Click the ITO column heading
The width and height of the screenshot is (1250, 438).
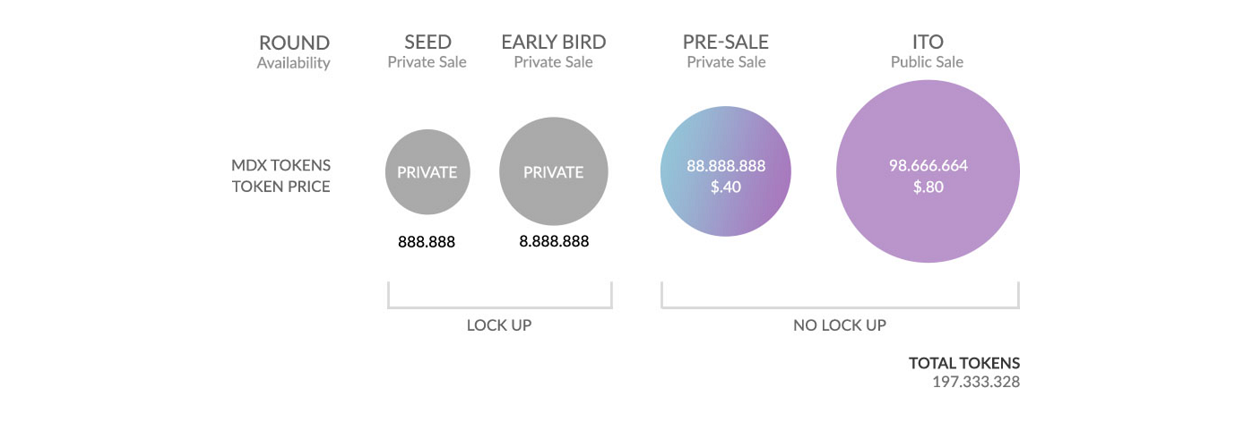[928, 42]
